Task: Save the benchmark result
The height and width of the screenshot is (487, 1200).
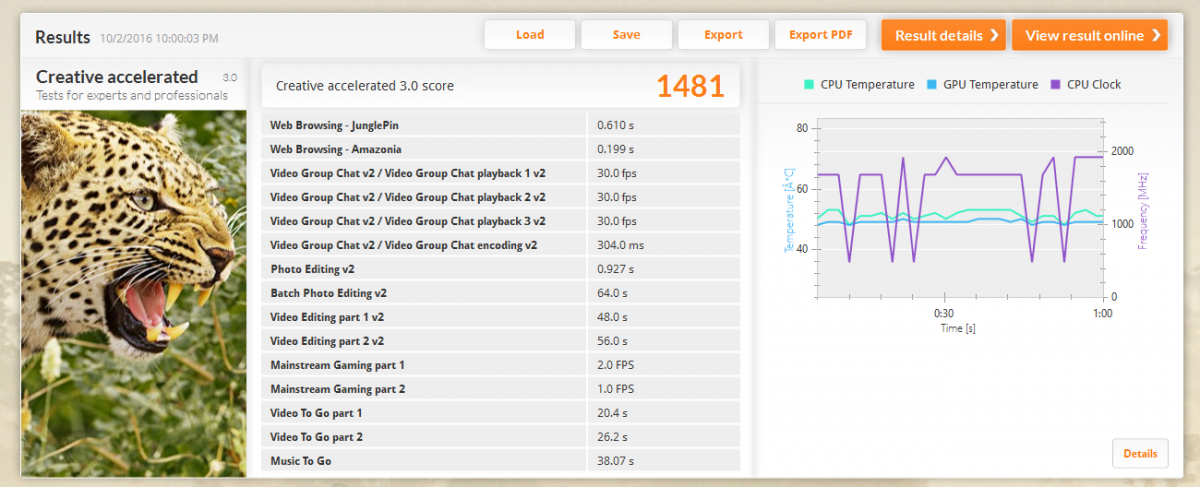Action: tap(626, 35)
